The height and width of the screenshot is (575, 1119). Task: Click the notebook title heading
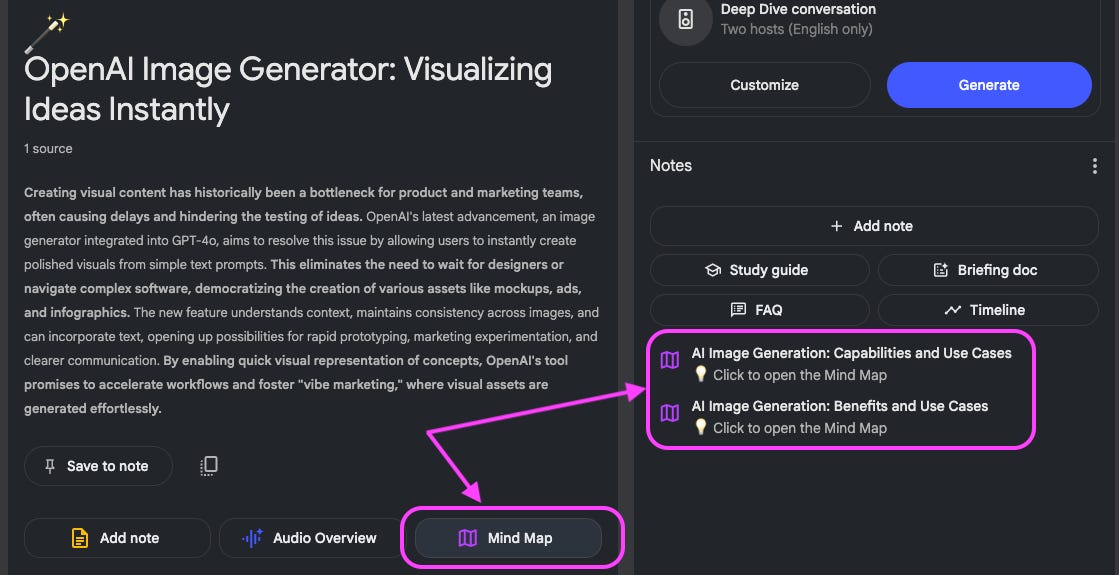tap(288, 89)
